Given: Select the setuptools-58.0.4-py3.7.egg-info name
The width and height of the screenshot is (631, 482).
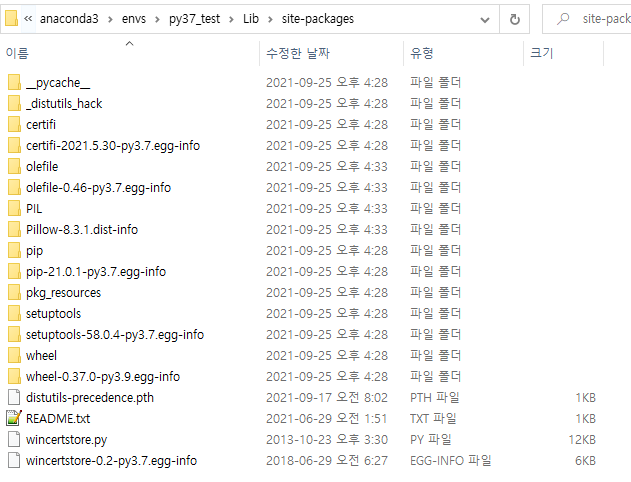Looking at the screenshot, I should (x=115, y=334).
